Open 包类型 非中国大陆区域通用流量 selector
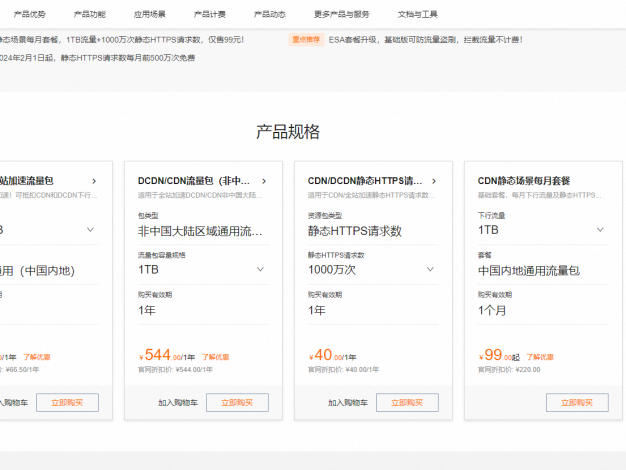The width and height of the screenshot is (626, 470). (202, 230)
